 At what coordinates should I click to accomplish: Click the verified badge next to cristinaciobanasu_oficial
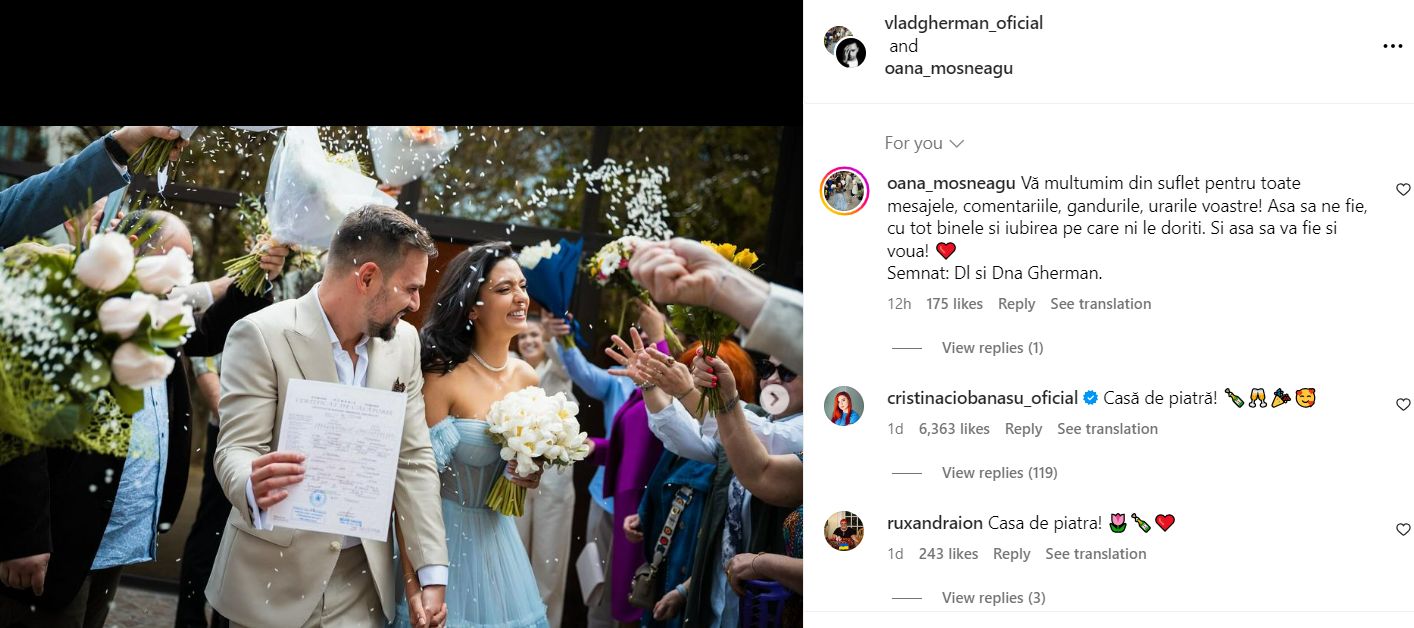[x=1090, y=398]
